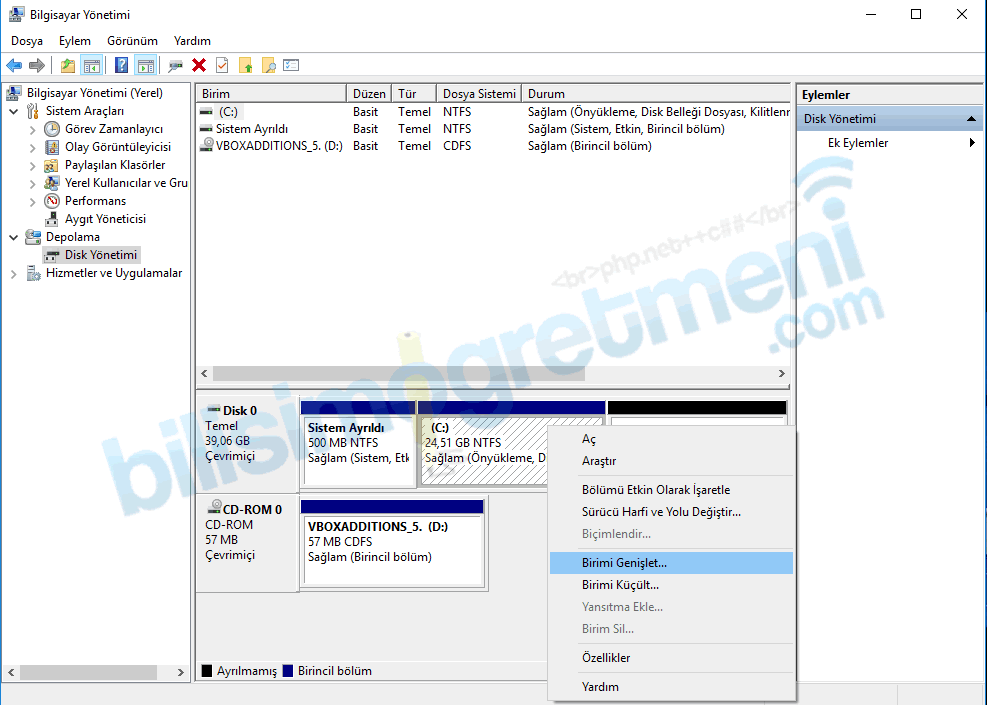Click the Up one level folder icon
This screenshot has height=705, width=987.
67,66
